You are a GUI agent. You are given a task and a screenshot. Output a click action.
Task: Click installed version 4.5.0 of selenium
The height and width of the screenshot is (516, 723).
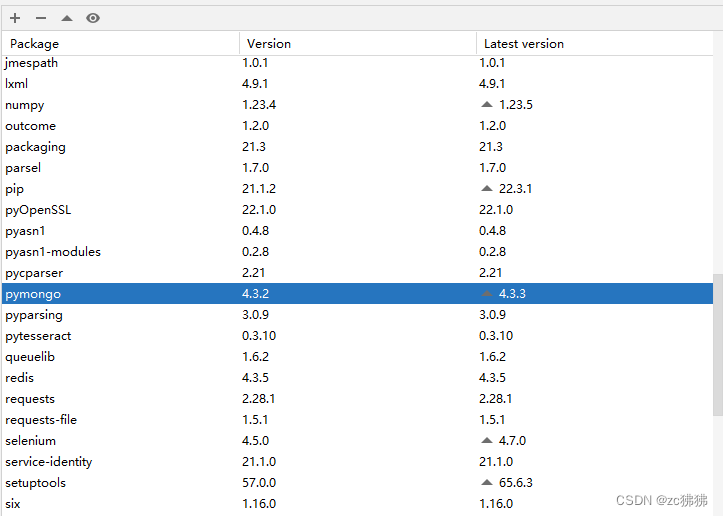tap(255, 441)
